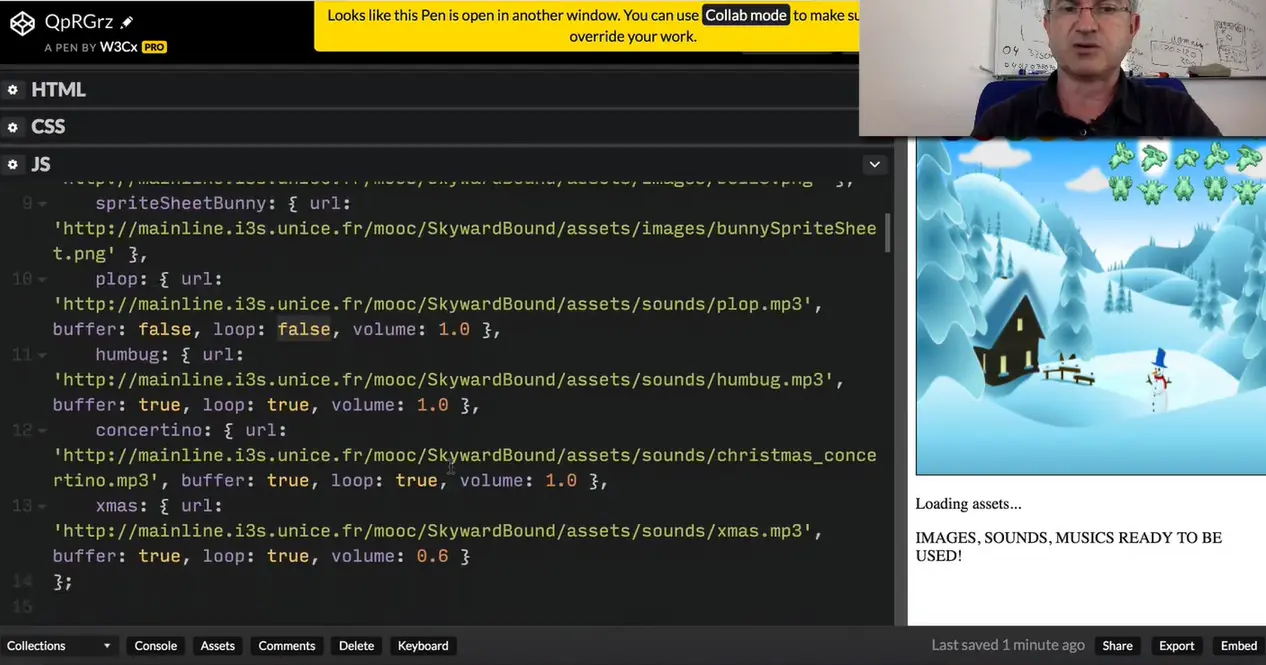Click the Export button
The width and height of the screenshot is (1266, 665).
tap(1177, 646)
